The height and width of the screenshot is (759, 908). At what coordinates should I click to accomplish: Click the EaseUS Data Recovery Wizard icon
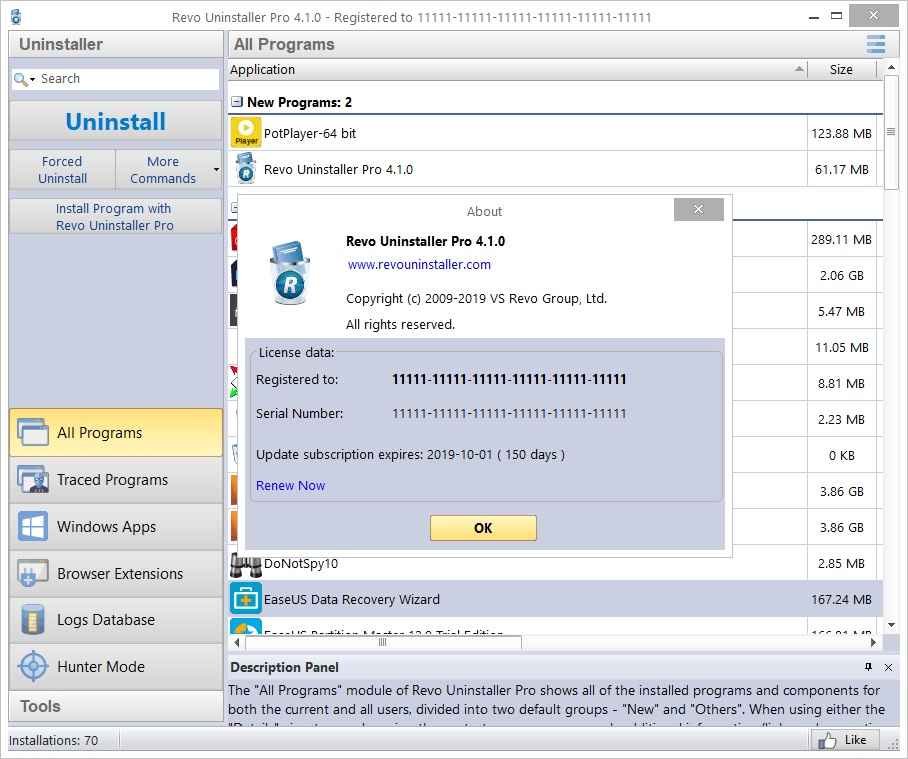pos(246,599)
